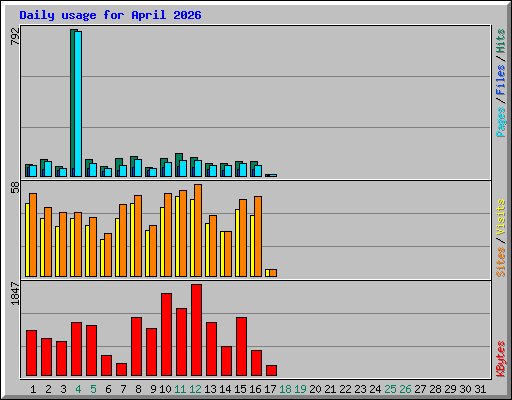The width and height of the screenshot is (512, 400).
Task: Click day 5 on the date axis
Action: (x=93, y=389)
